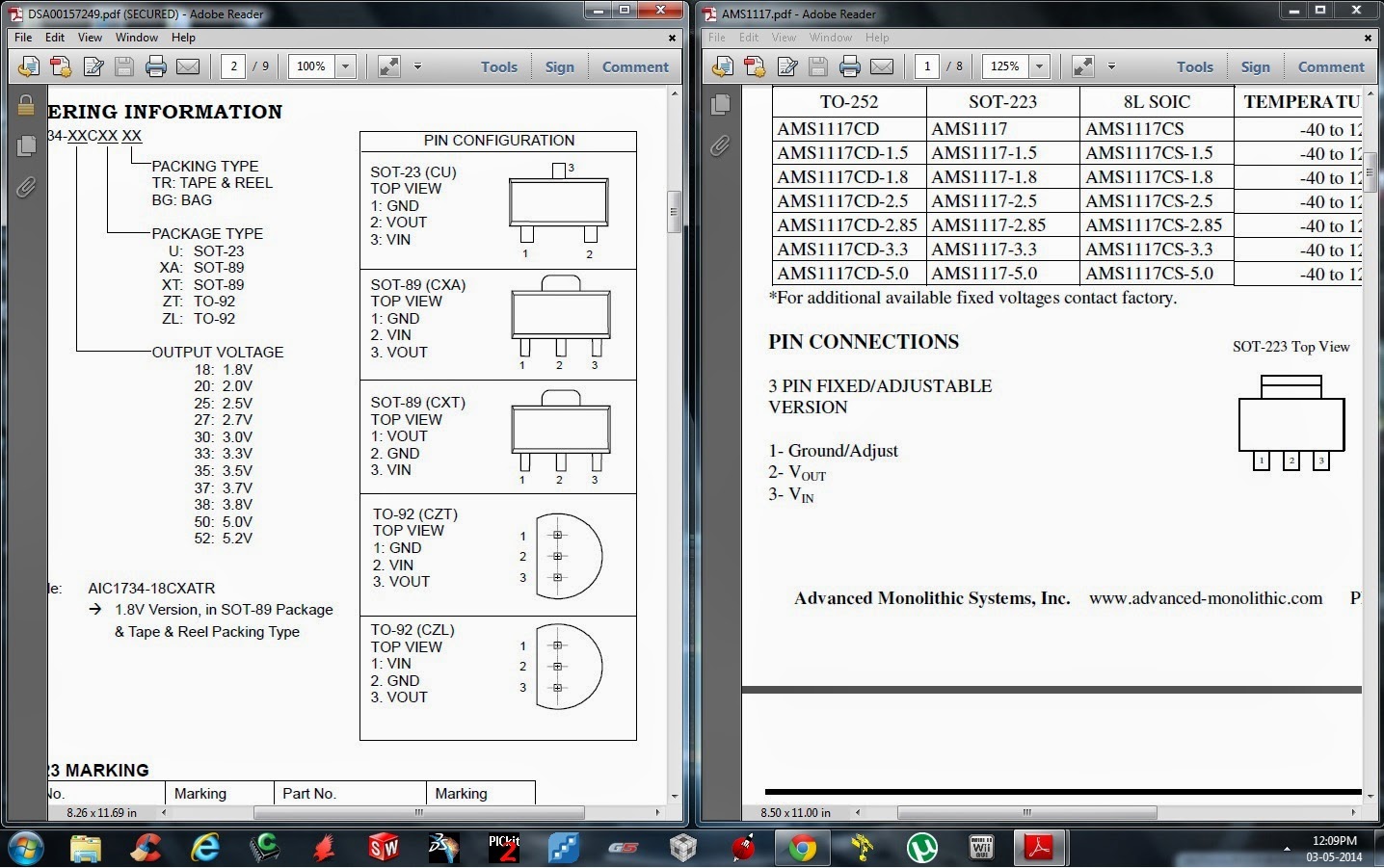Open page thumbnails panel in AMS1117 sidebar
This screenshot has width=1384, height=868.
720,105
